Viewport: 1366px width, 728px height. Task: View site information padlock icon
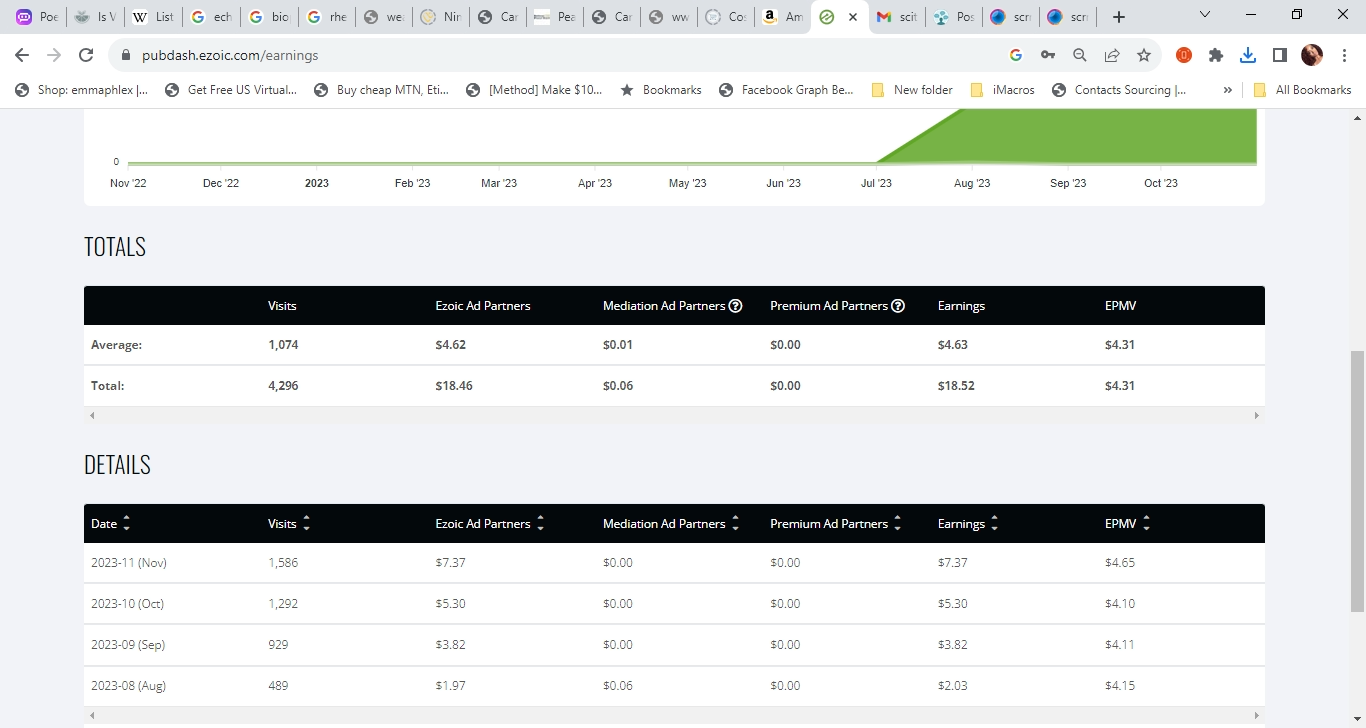tap(126, 55)
